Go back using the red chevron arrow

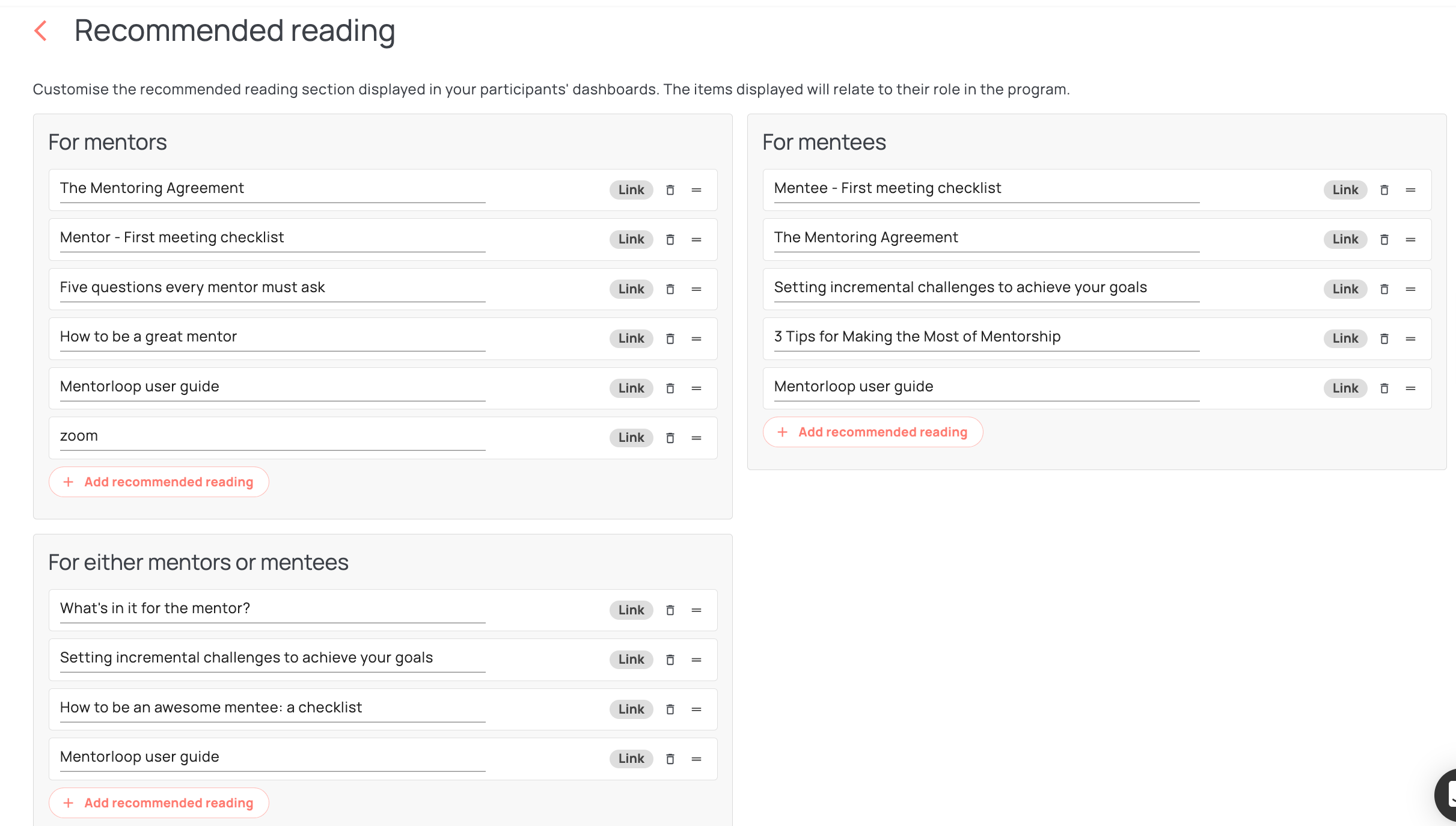tap(41, 31)
